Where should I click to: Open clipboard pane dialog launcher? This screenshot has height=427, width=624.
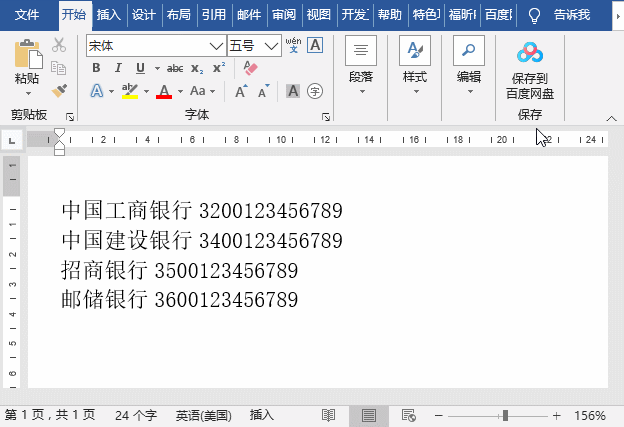[x=70, y=117]
